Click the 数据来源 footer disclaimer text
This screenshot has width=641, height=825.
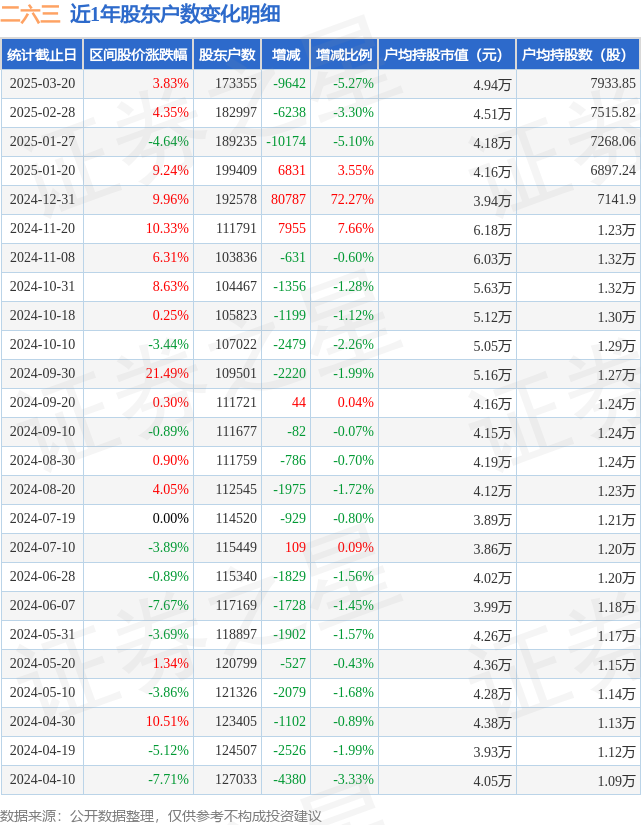tap(161, 816)
